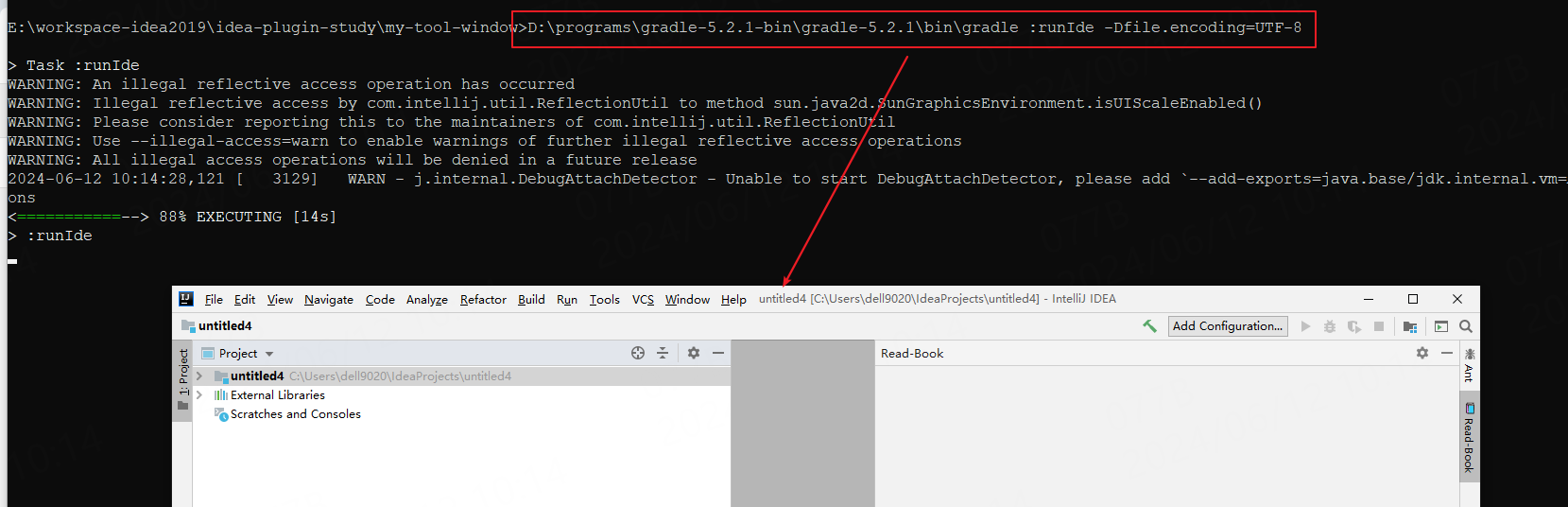Open the Tools menu
The height and width of the screenshot is (507, 1568).
point(605,300)
